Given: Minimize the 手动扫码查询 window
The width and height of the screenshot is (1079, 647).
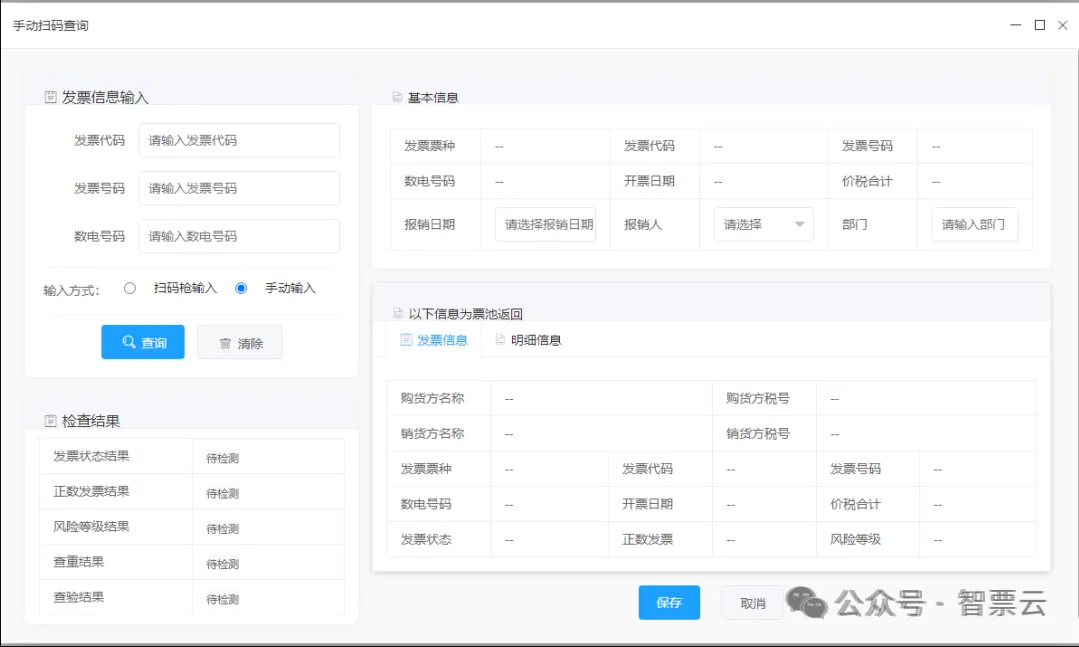Looking at the screenshot, I should tap(1016, 25).
